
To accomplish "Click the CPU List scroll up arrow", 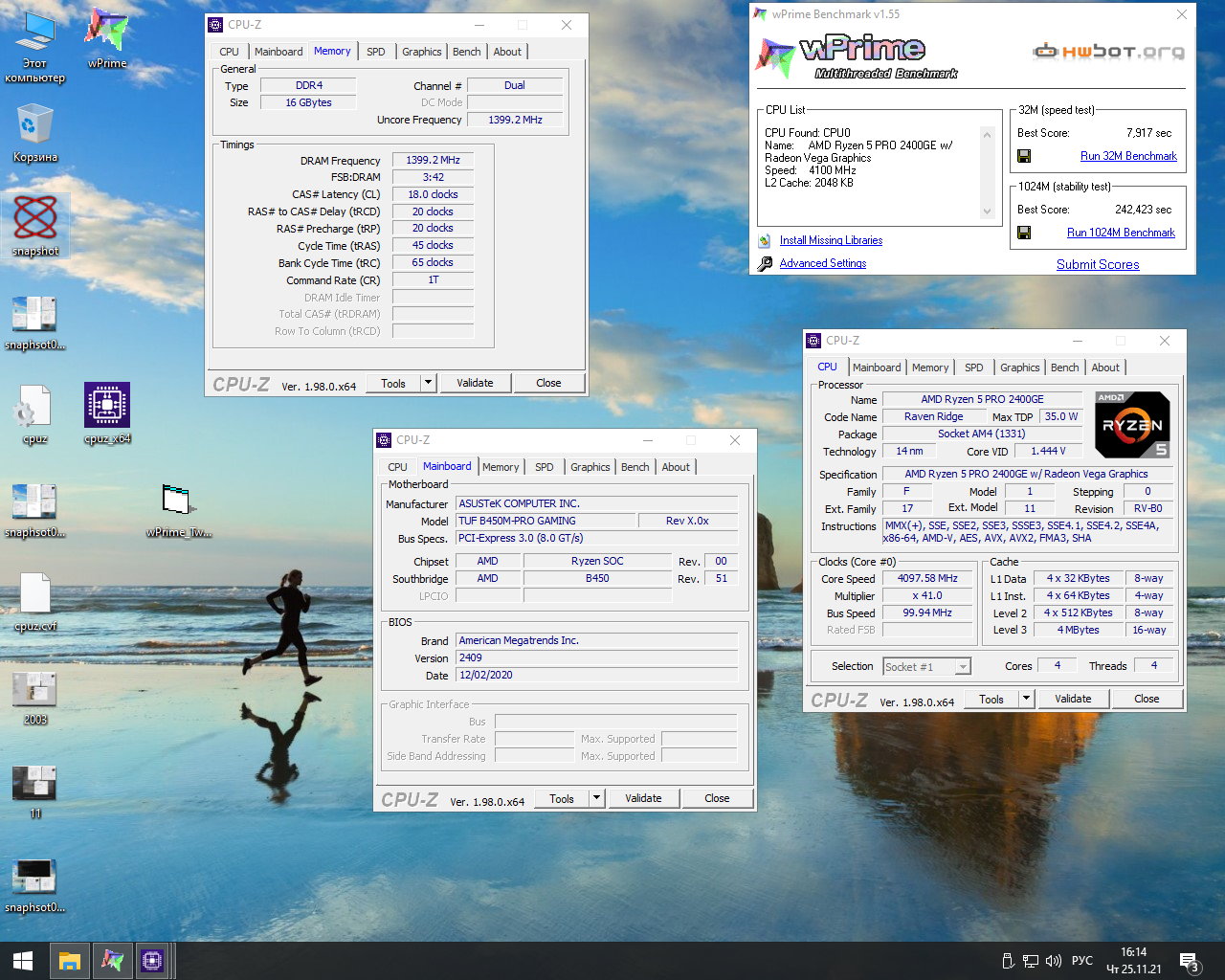I will 987,135.
